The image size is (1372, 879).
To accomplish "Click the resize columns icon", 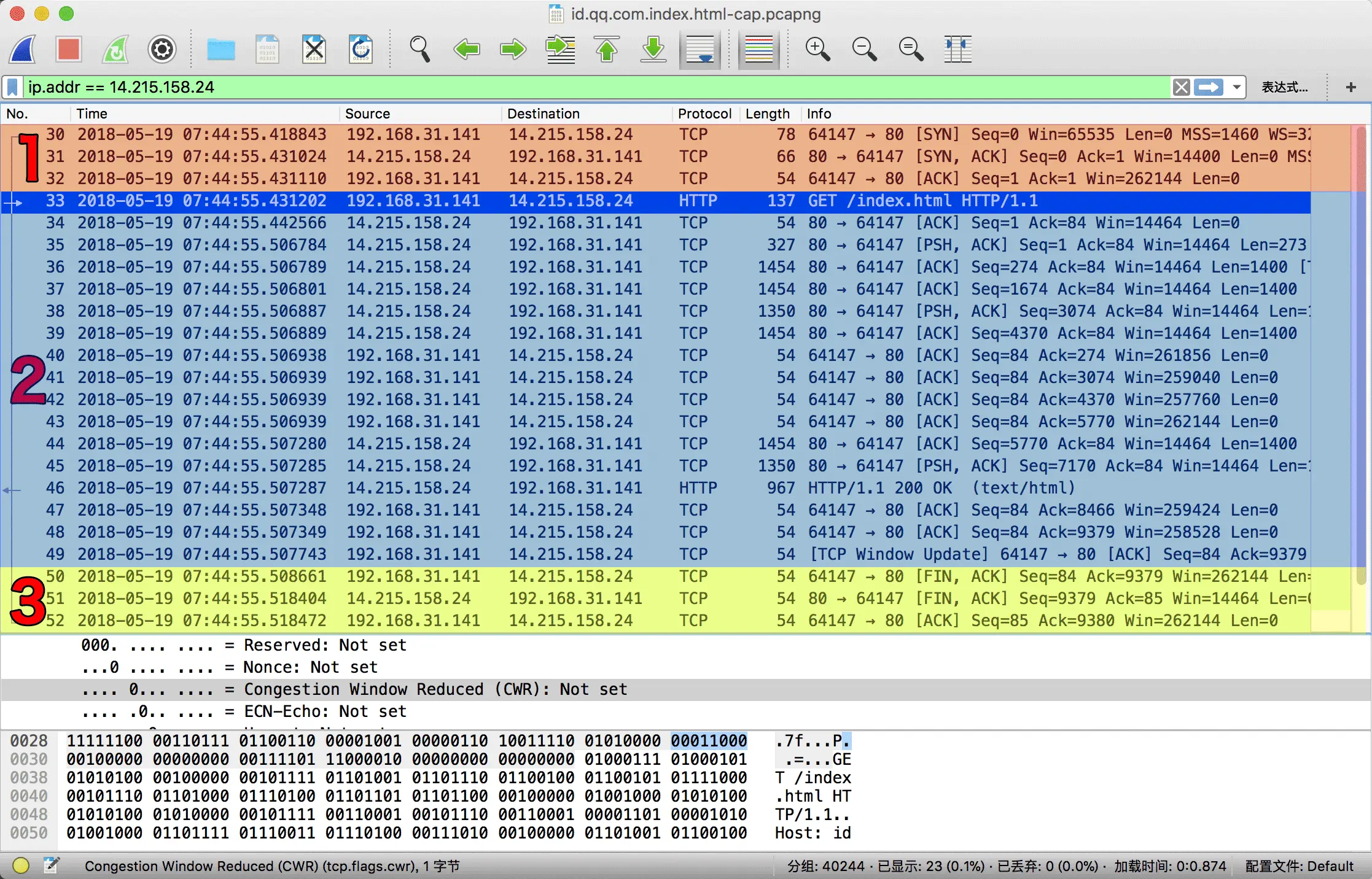I will click(x=957, y=49).
